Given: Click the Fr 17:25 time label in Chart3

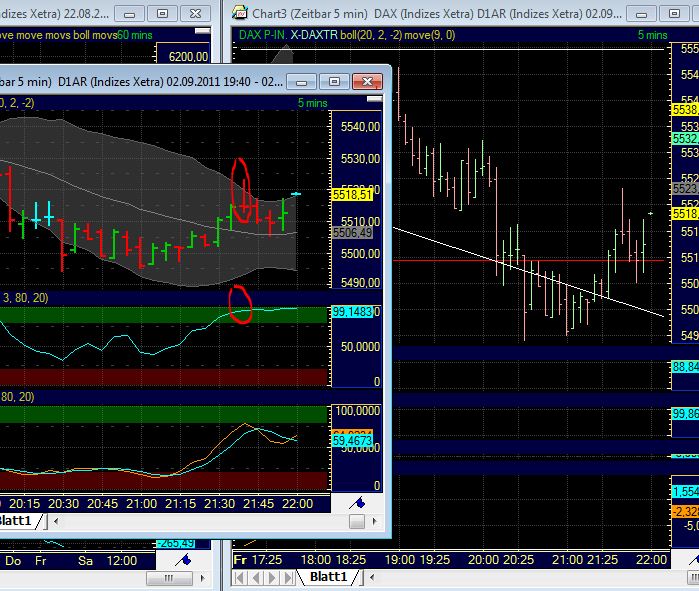Looking at the screenshot, I should pos(258,560).
